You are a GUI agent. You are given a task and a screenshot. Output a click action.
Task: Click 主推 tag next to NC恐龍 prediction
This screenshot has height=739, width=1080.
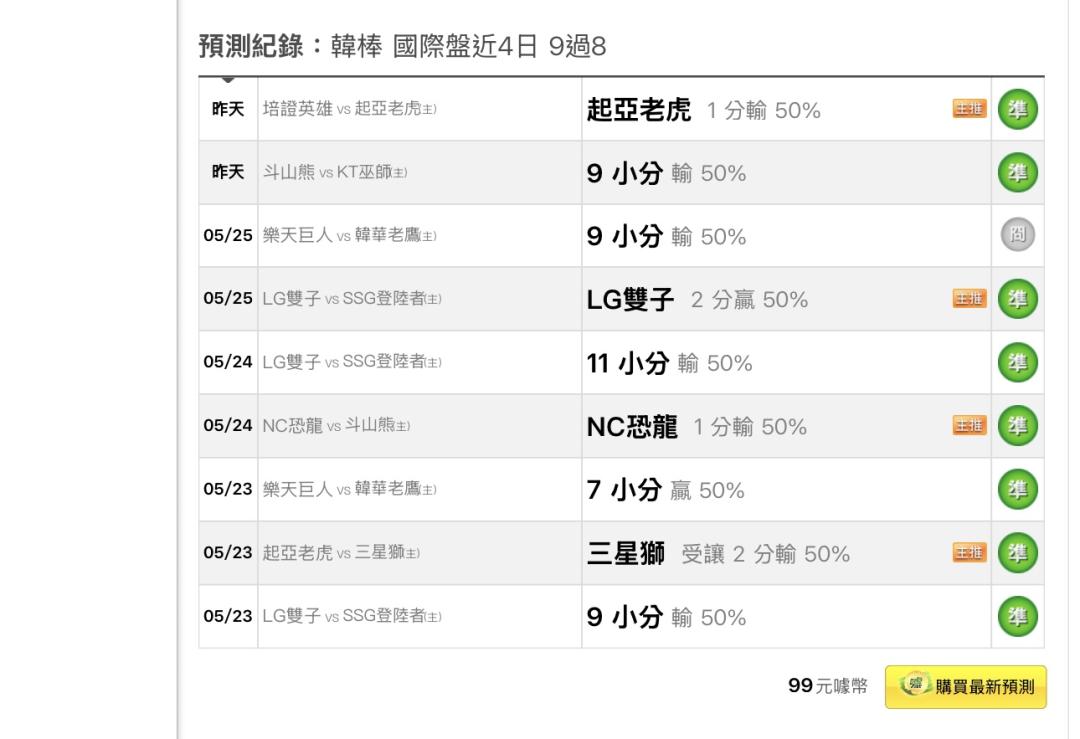969,425
